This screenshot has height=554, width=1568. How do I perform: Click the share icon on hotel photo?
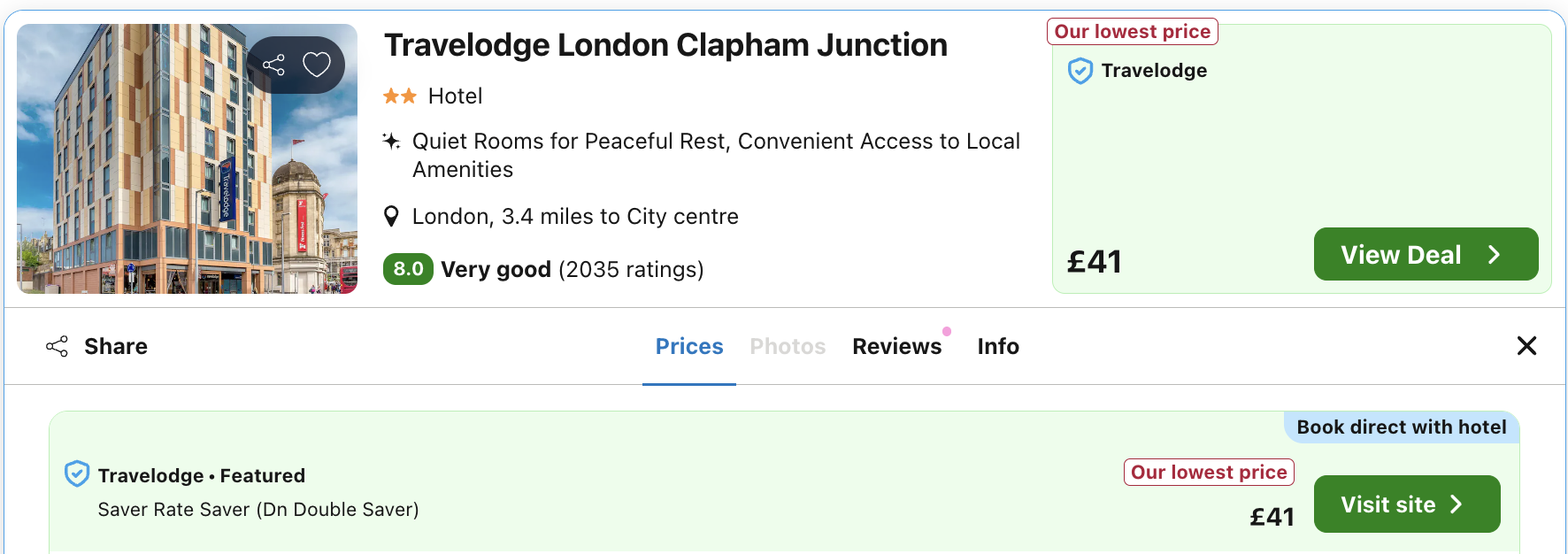point(273,65)
